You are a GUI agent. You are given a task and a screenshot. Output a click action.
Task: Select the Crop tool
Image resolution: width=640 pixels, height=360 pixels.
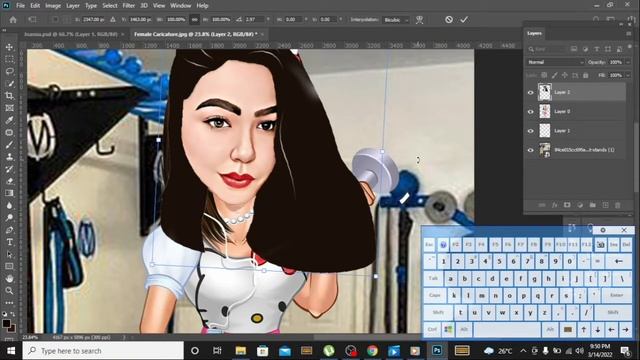pyautogui.click(x=9, y=96)
